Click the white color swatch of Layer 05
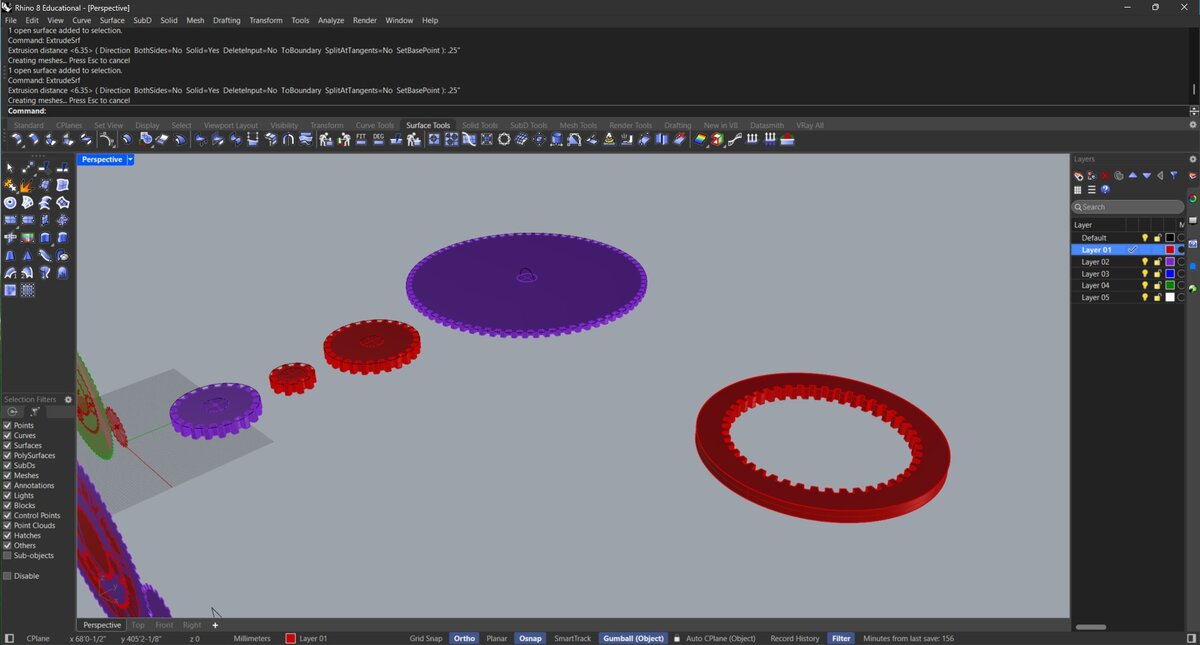 point(1170,298)
